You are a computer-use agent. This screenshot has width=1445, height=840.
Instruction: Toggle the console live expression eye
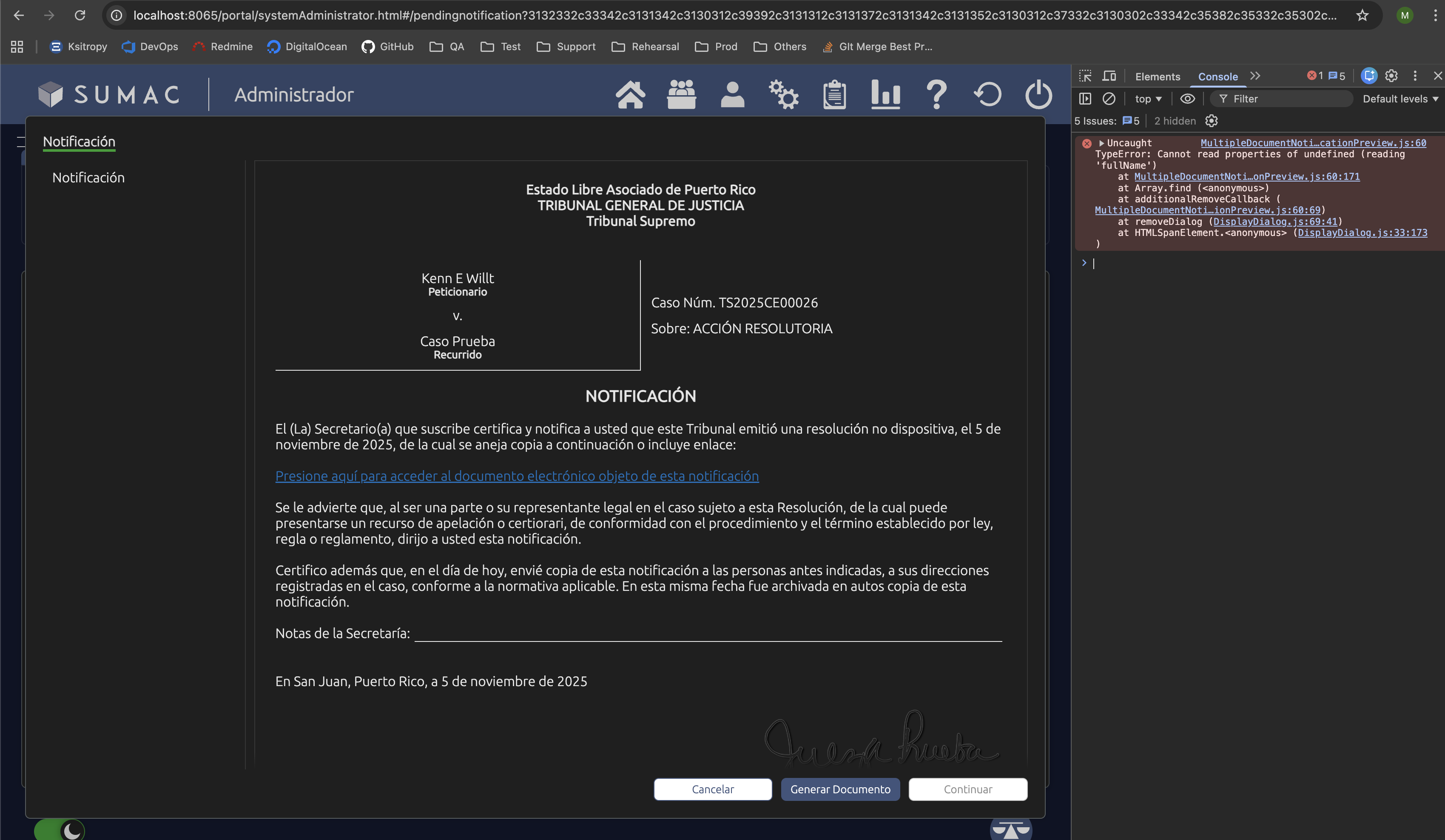click(1187, 99)
